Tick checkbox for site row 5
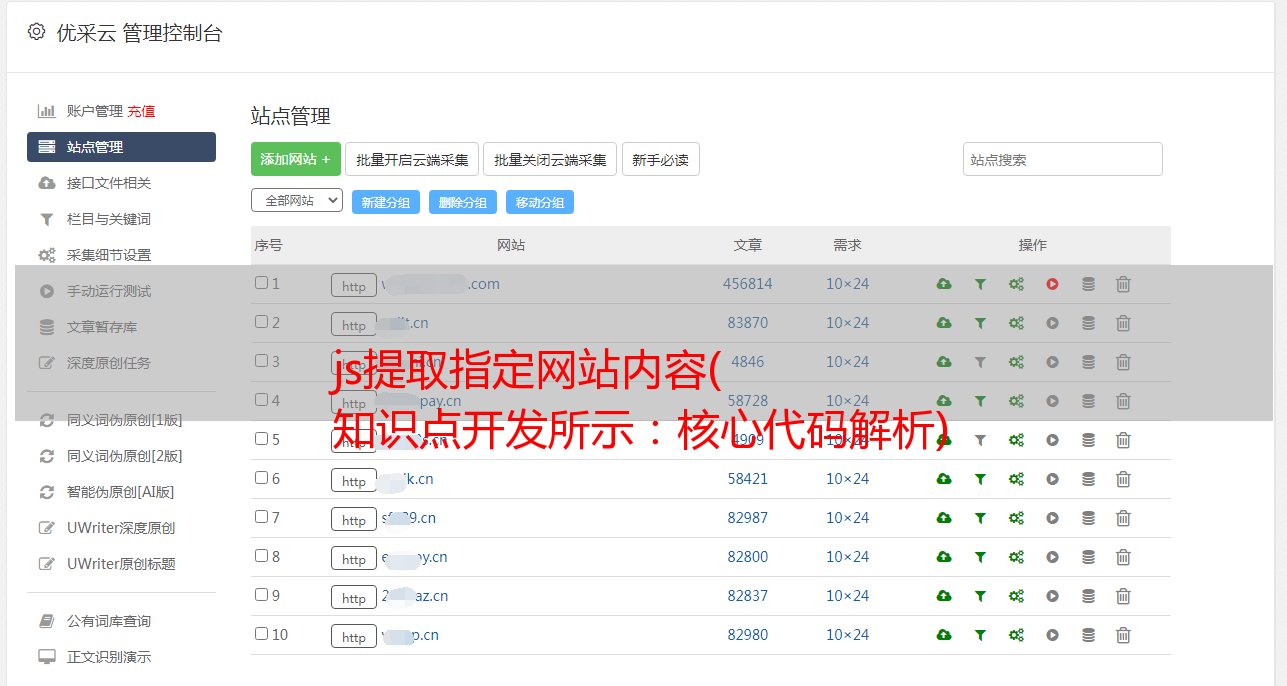The height and width of the screenshot is (686, 1287). 261,439
